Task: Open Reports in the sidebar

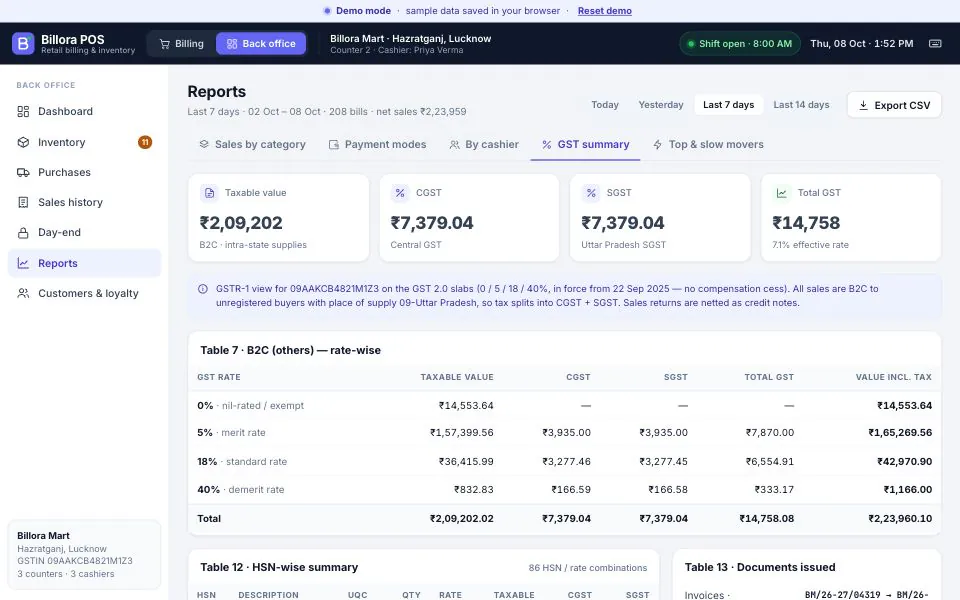Action: coord(84,263)
